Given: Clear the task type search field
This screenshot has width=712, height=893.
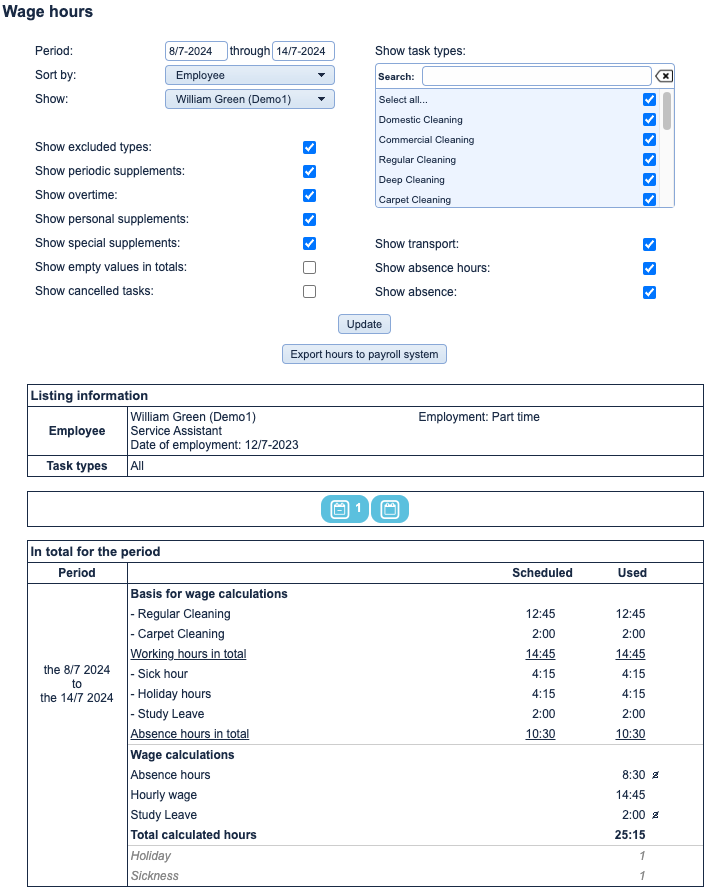Looking at the screenshot, I should click(664, 76).
